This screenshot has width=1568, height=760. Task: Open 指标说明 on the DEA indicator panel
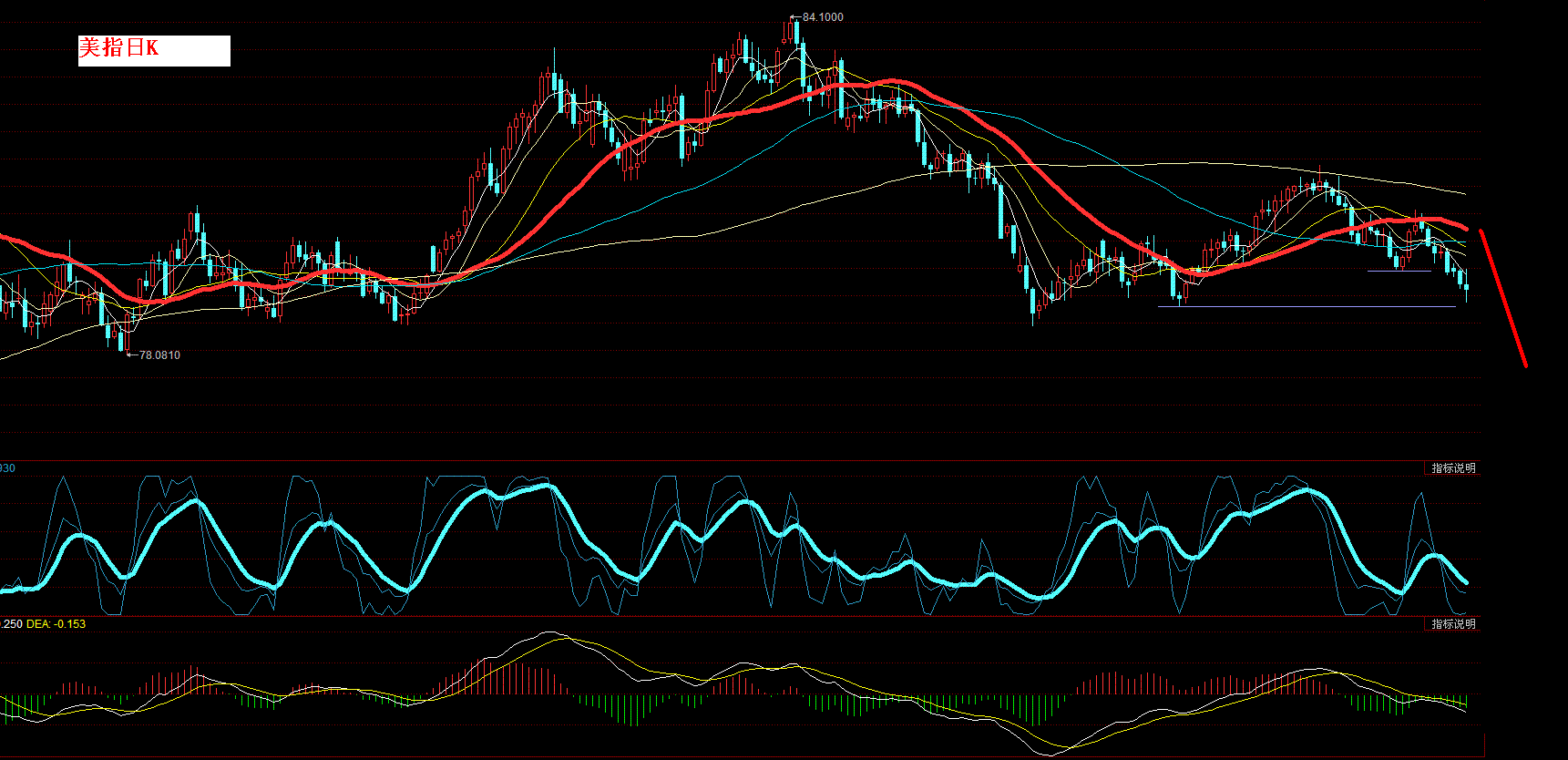pos(1453,624)
